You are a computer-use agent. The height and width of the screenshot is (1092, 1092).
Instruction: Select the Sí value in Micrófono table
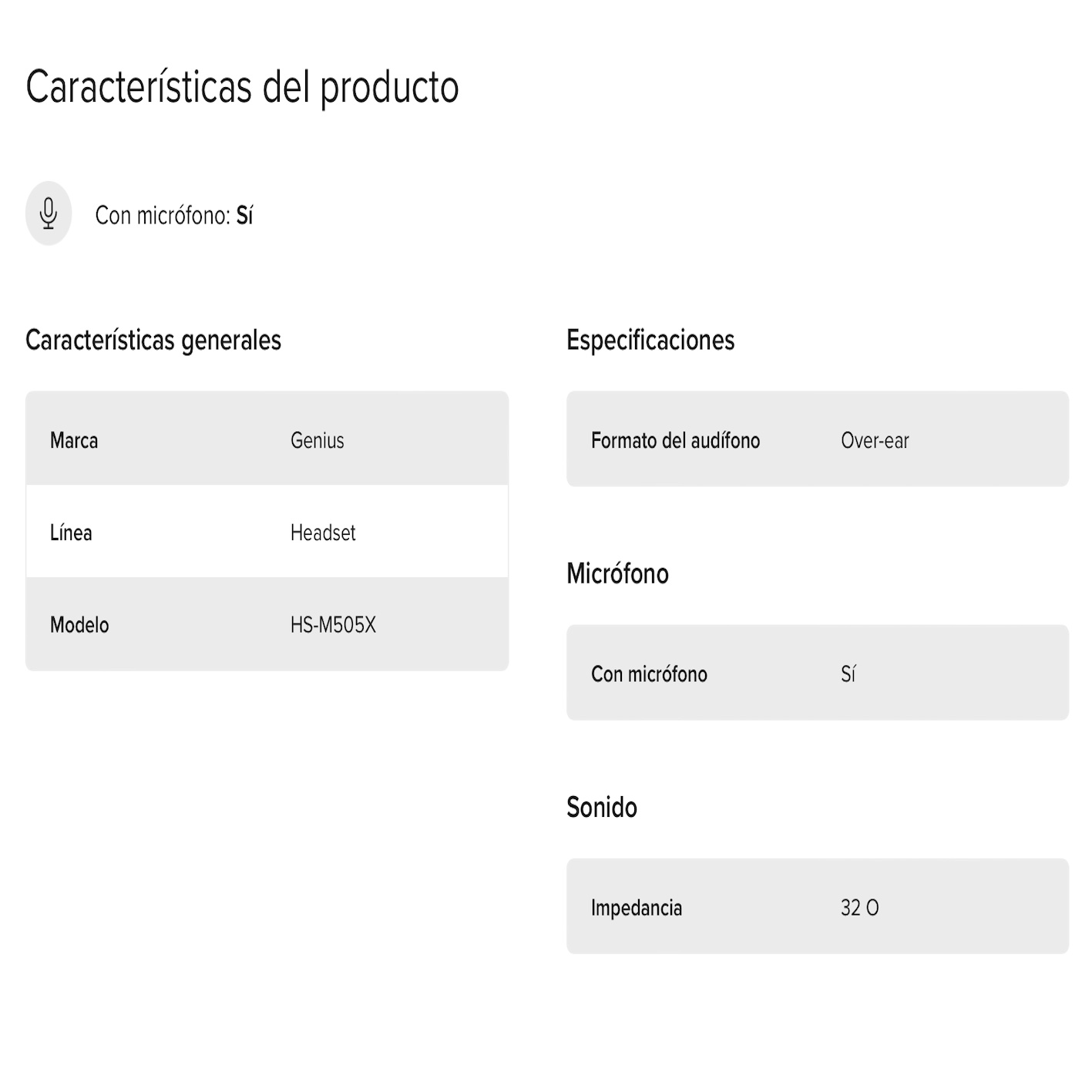(848, 674)
